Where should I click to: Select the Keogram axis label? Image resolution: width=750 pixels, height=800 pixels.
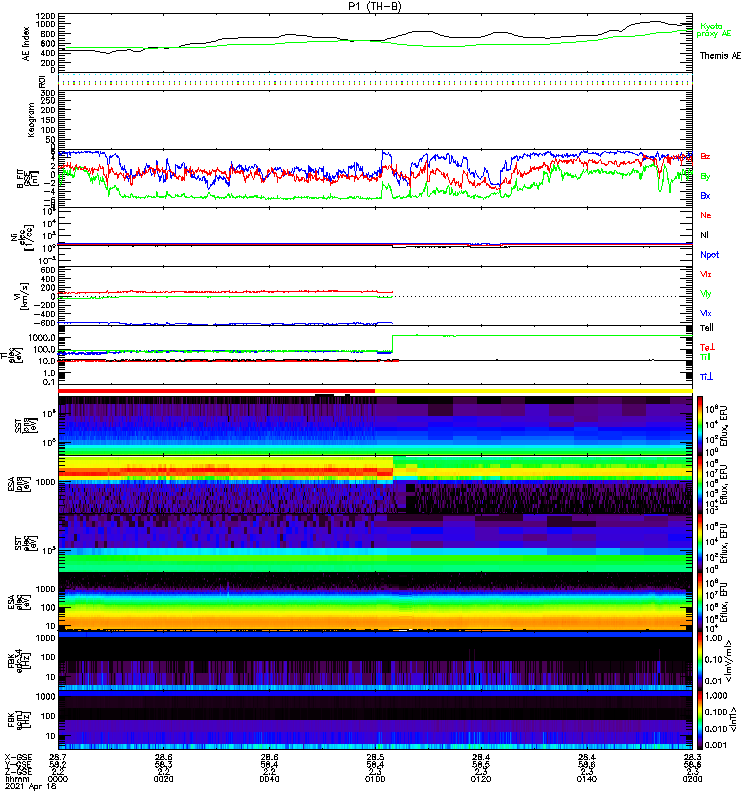point(31,120)
